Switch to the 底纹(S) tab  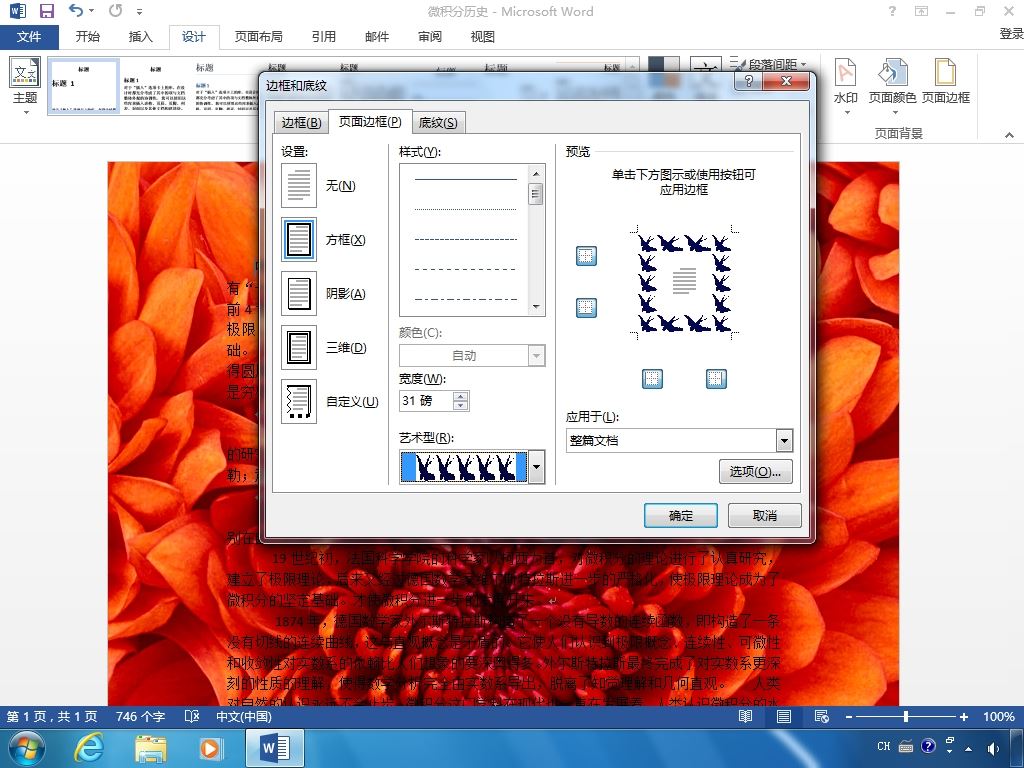tap(438, 123)
